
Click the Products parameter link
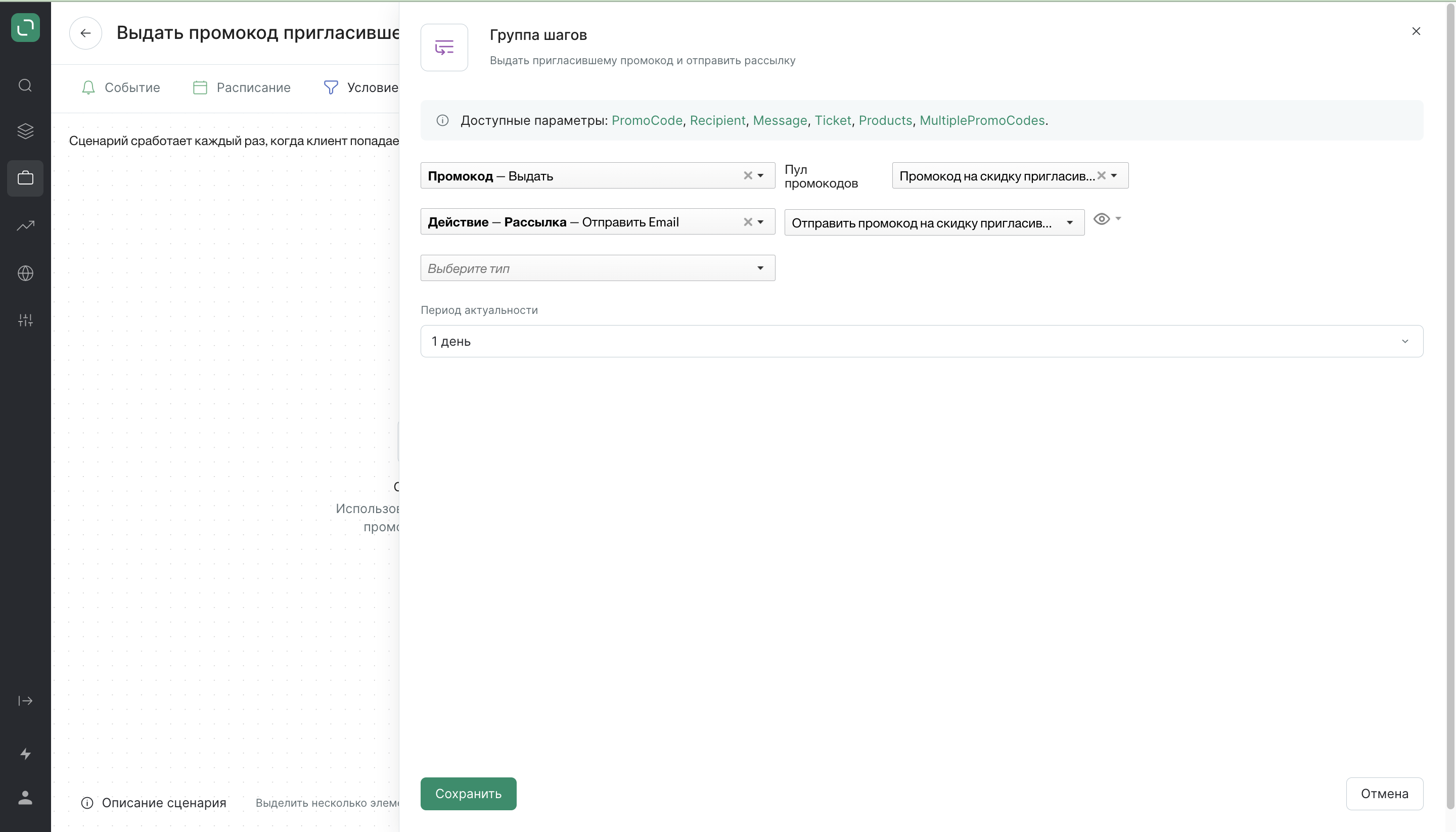click(x=885, y=121)
